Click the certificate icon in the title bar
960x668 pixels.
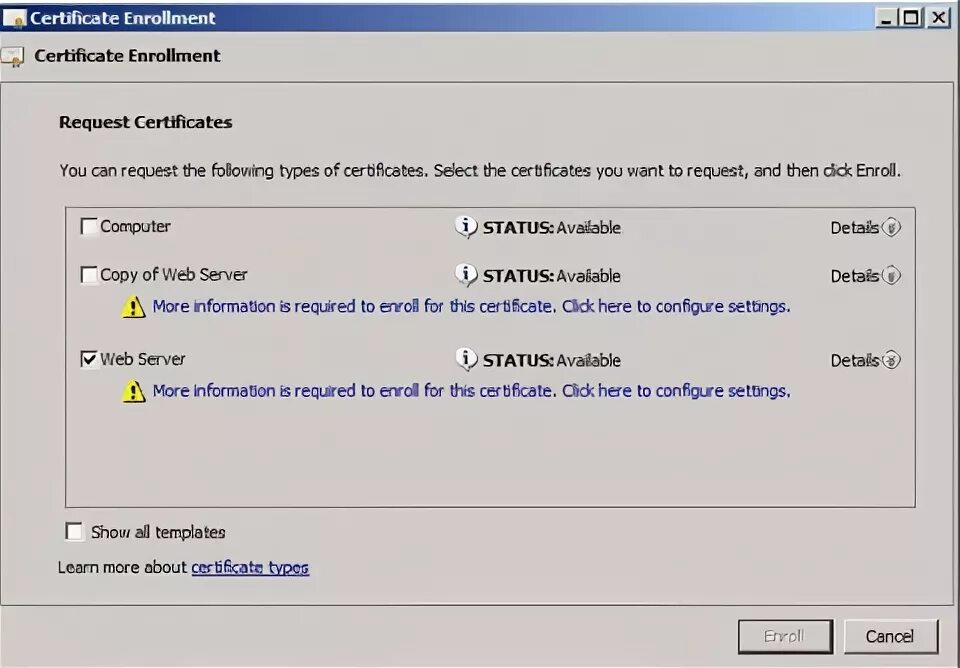(15, 18)
